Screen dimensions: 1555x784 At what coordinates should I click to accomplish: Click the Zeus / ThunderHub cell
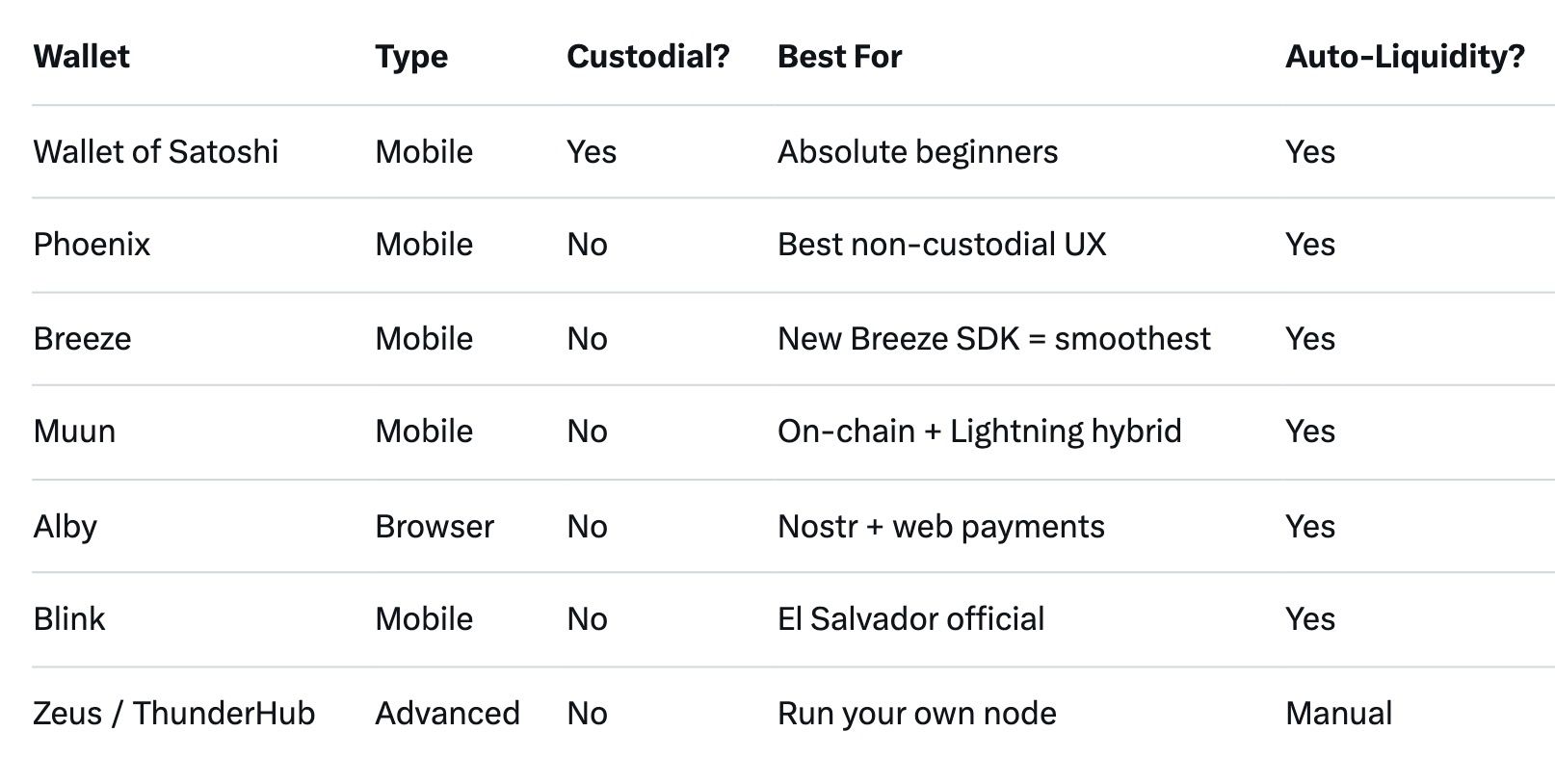pyautogui.click(x=173, y=713)
